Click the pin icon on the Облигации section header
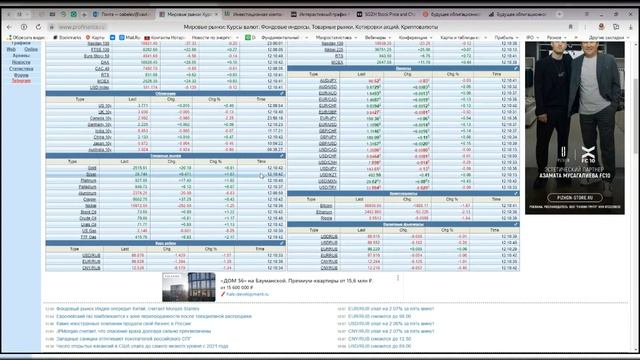The width and height of the screenshot is (640, 360). click(x=282, y=93)
